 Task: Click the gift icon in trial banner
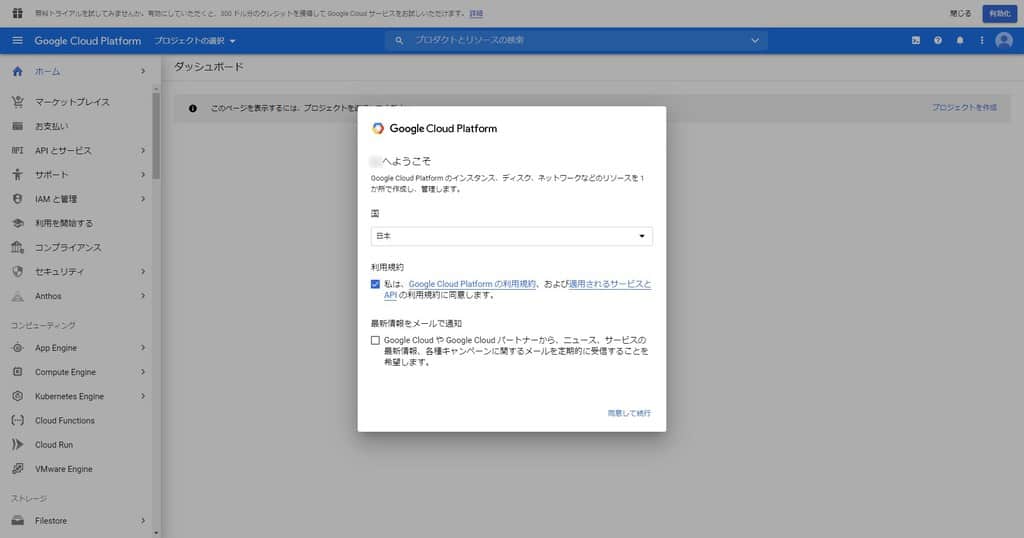click(x=17, y=13)
